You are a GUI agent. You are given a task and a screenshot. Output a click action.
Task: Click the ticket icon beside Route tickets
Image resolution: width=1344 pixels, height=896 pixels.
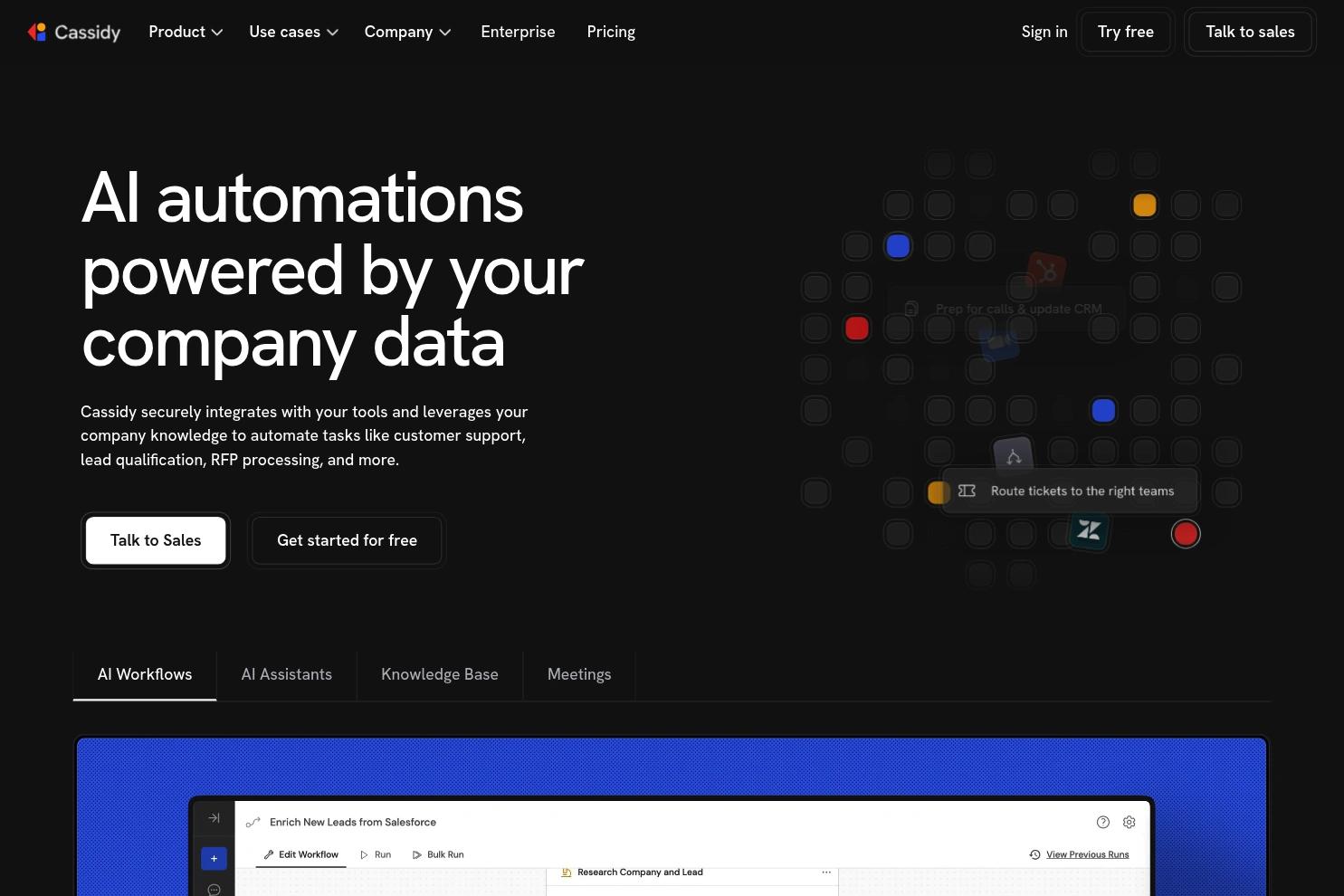click(x=967, y=491)
